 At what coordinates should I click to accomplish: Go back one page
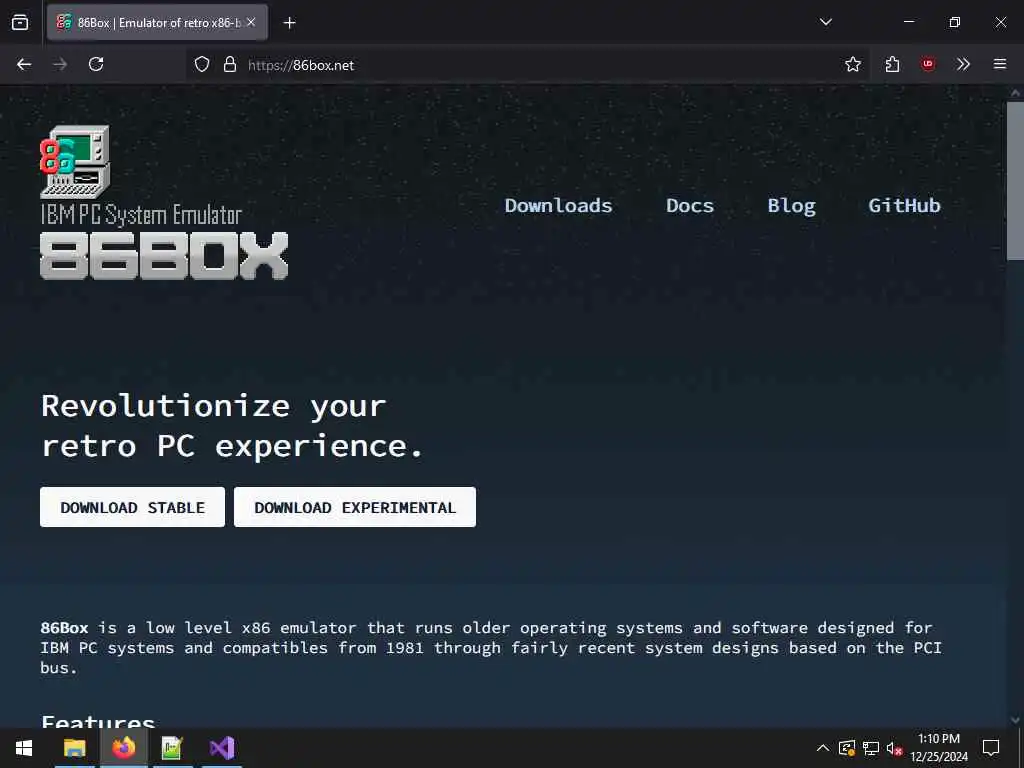click(x=24, y=64)
